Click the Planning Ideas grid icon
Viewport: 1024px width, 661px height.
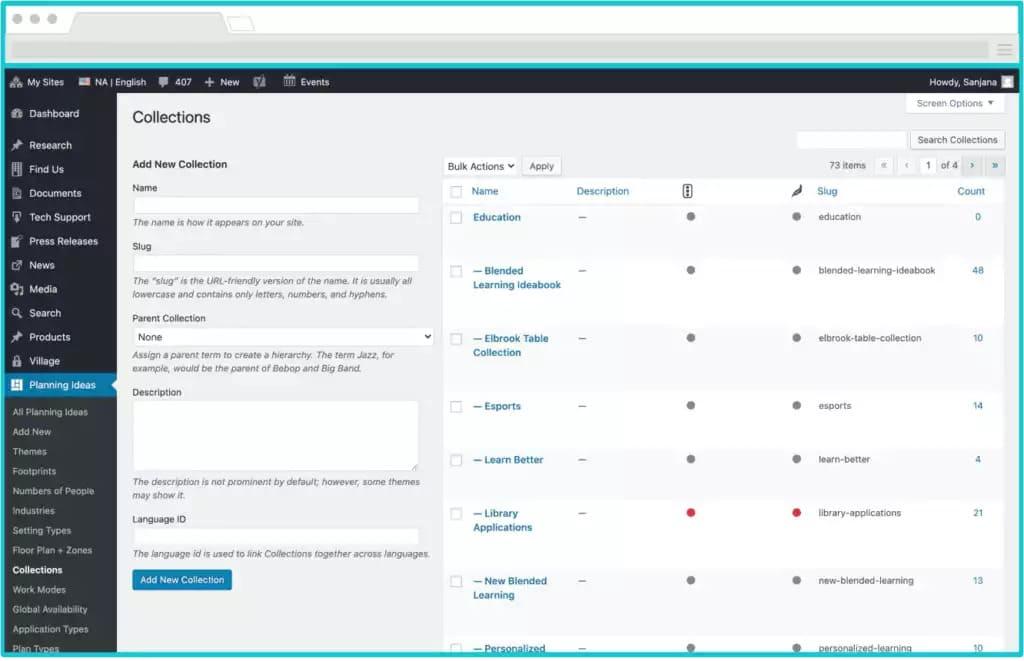pos(17,385)
